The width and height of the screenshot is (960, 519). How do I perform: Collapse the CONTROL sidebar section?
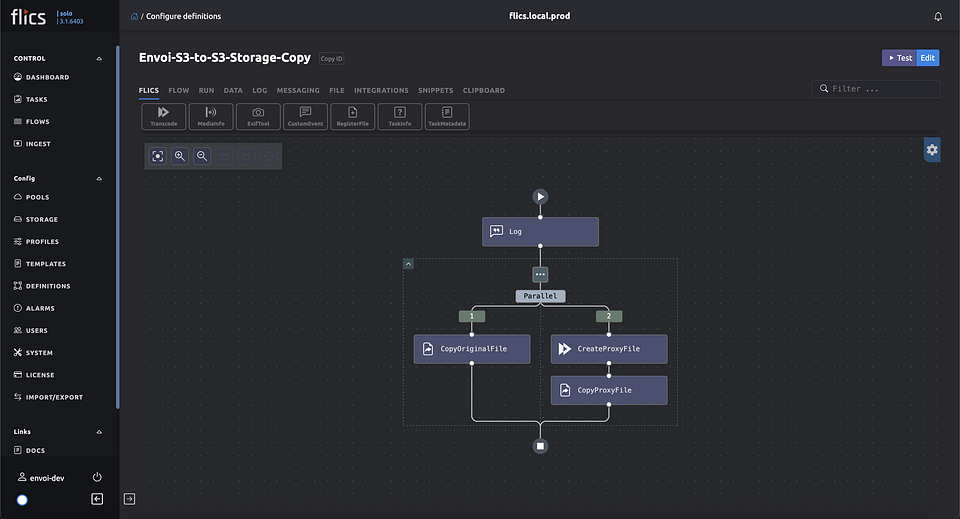click(x=98, y=59)
